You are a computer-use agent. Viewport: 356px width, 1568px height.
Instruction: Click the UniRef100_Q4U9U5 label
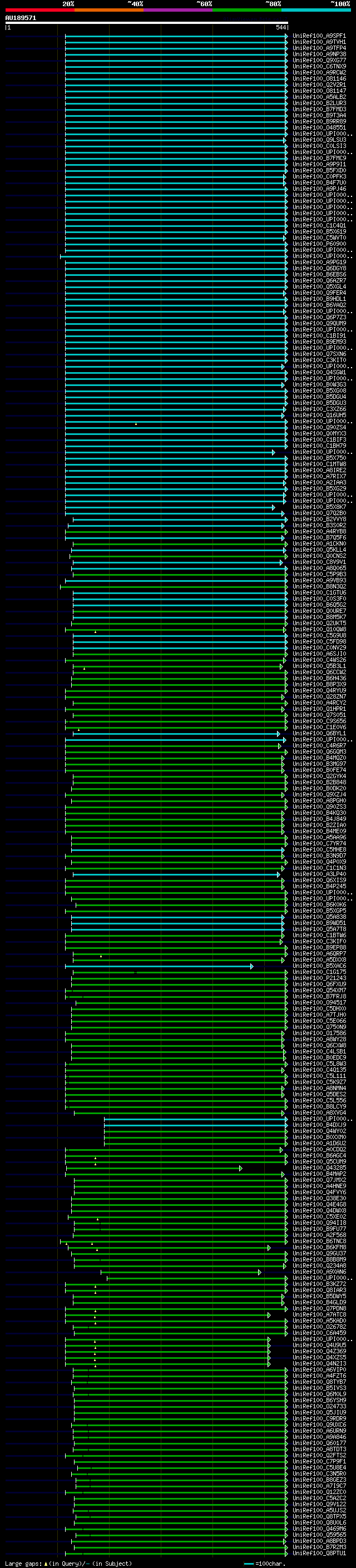319,1345
